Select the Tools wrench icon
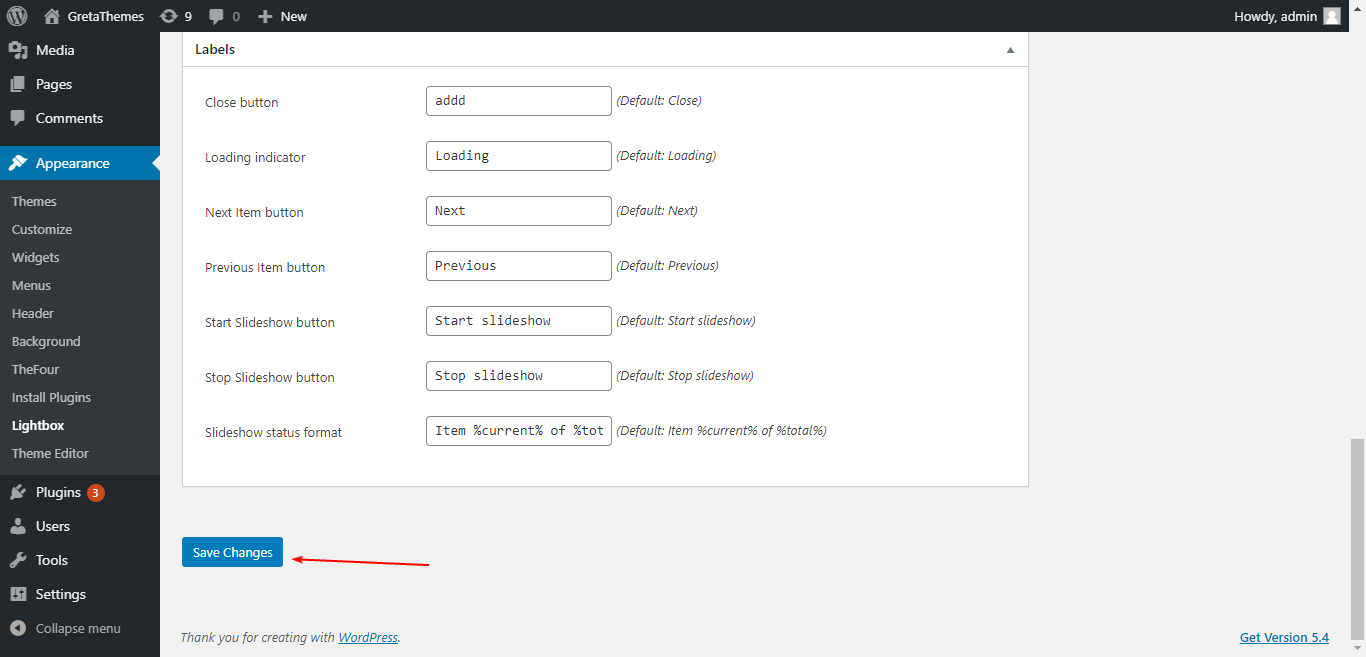The width and height of the screenshot is (1366, 657). tap(18, 559)
